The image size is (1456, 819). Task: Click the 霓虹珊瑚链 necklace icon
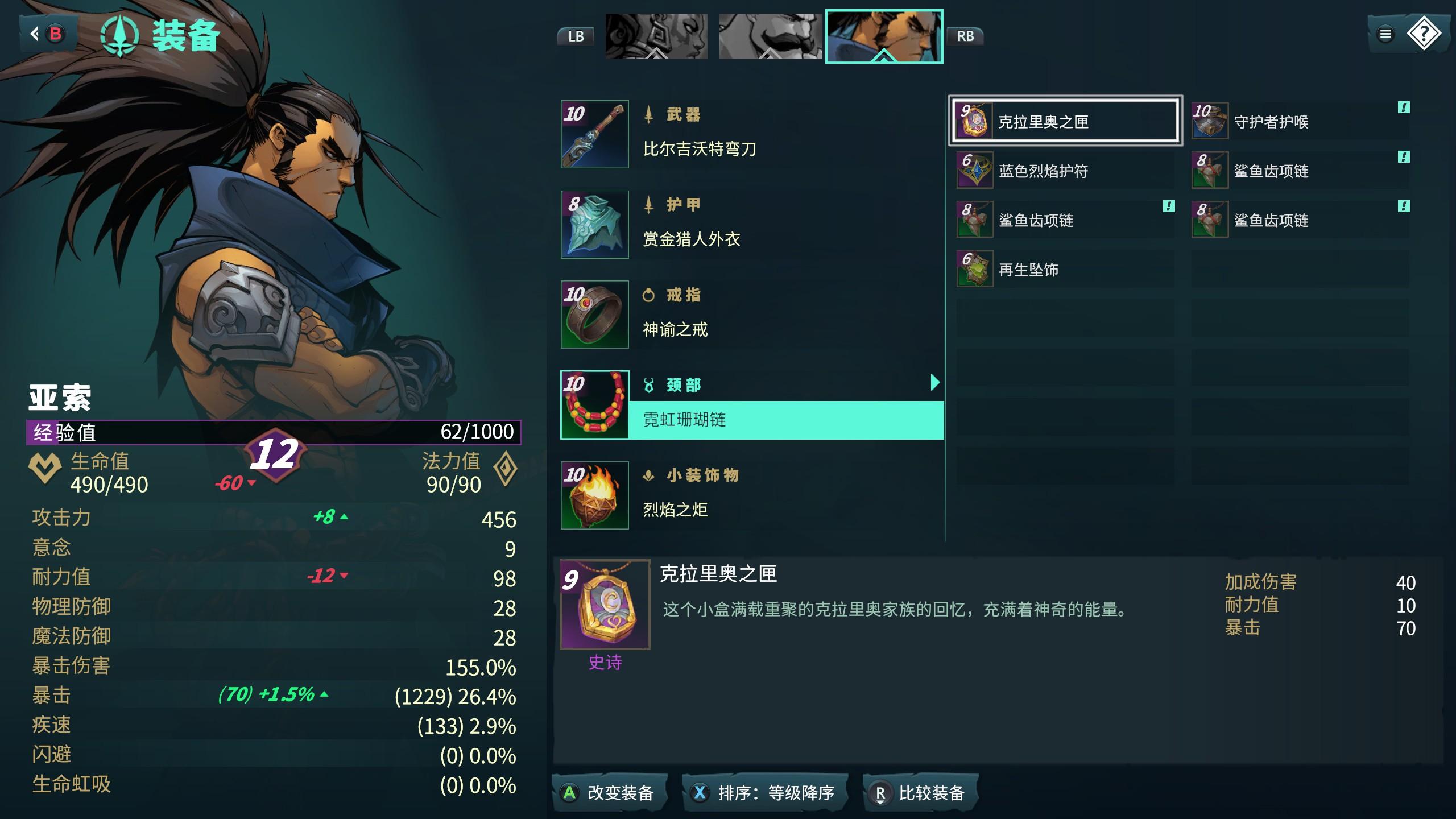(x=594, y=405)
